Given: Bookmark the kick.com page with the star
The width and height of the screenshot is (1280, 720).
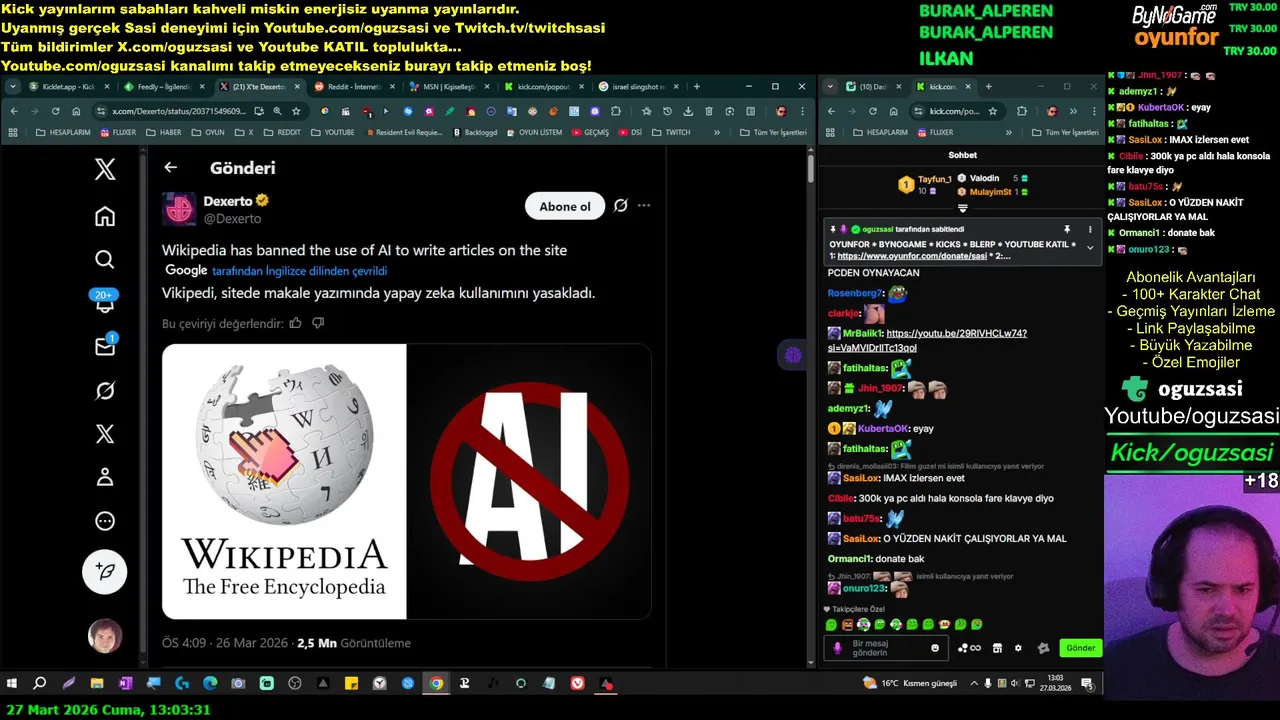Looking at the screenshot, I should tap(992, 111).
